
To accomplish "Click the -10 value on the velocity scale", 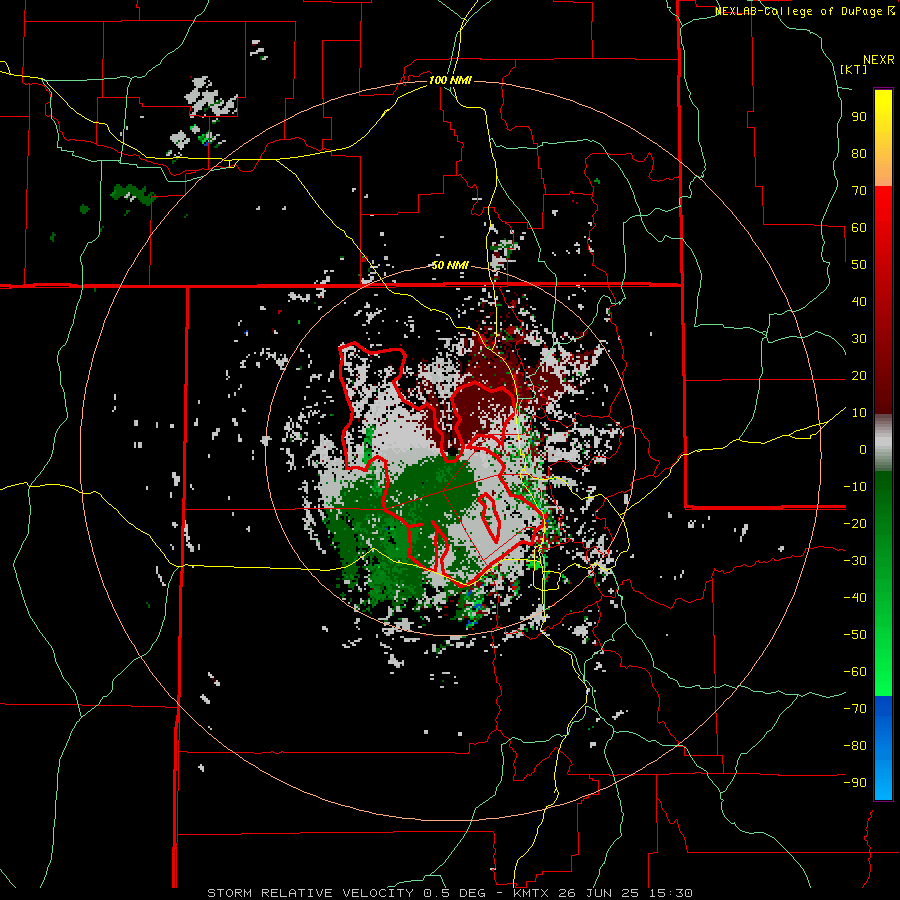I will [x=855, y=487].
